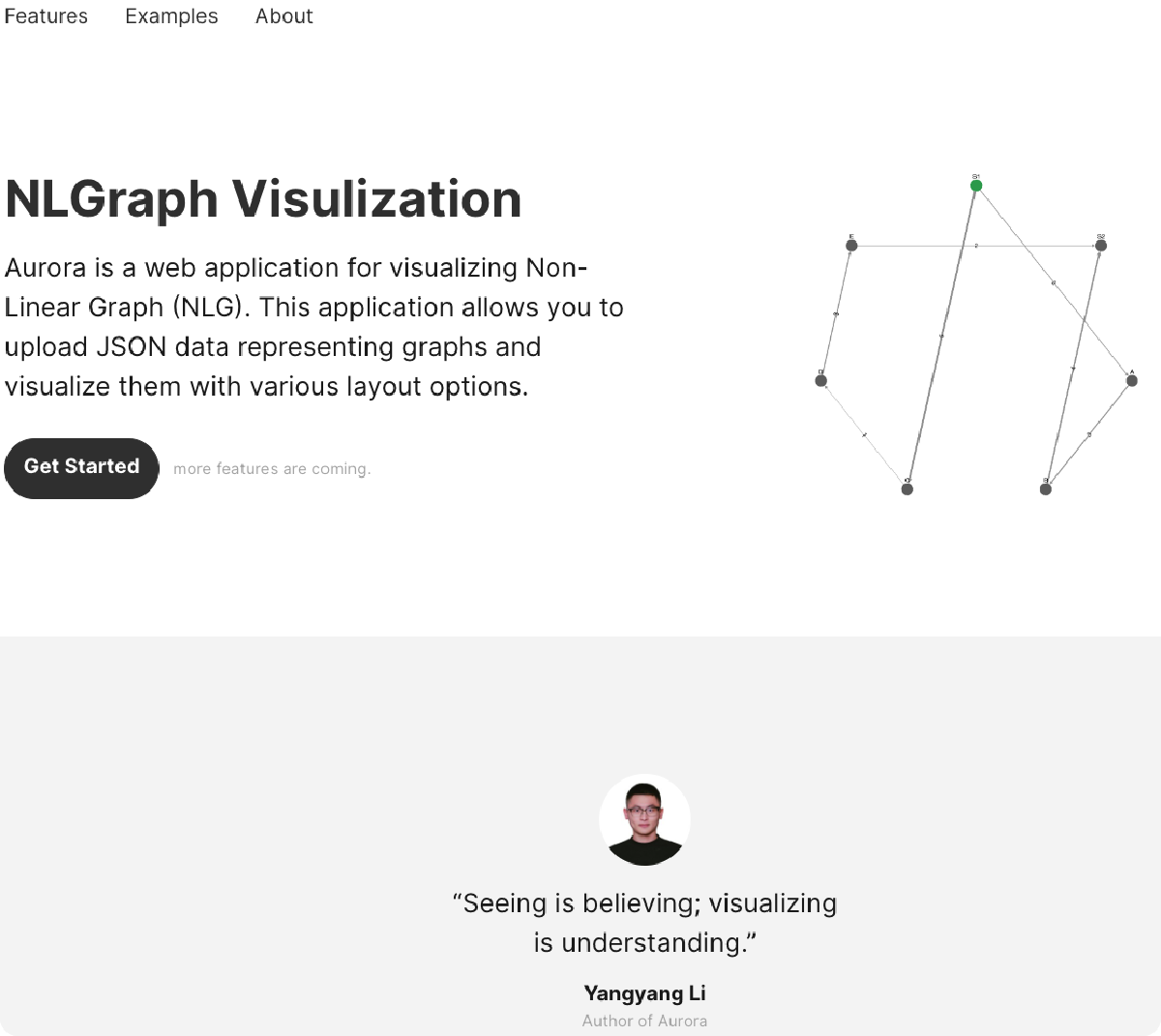This screenshot has height=1036, width=1161.
Task: Click graph node A
Action: pos(1132,381)
